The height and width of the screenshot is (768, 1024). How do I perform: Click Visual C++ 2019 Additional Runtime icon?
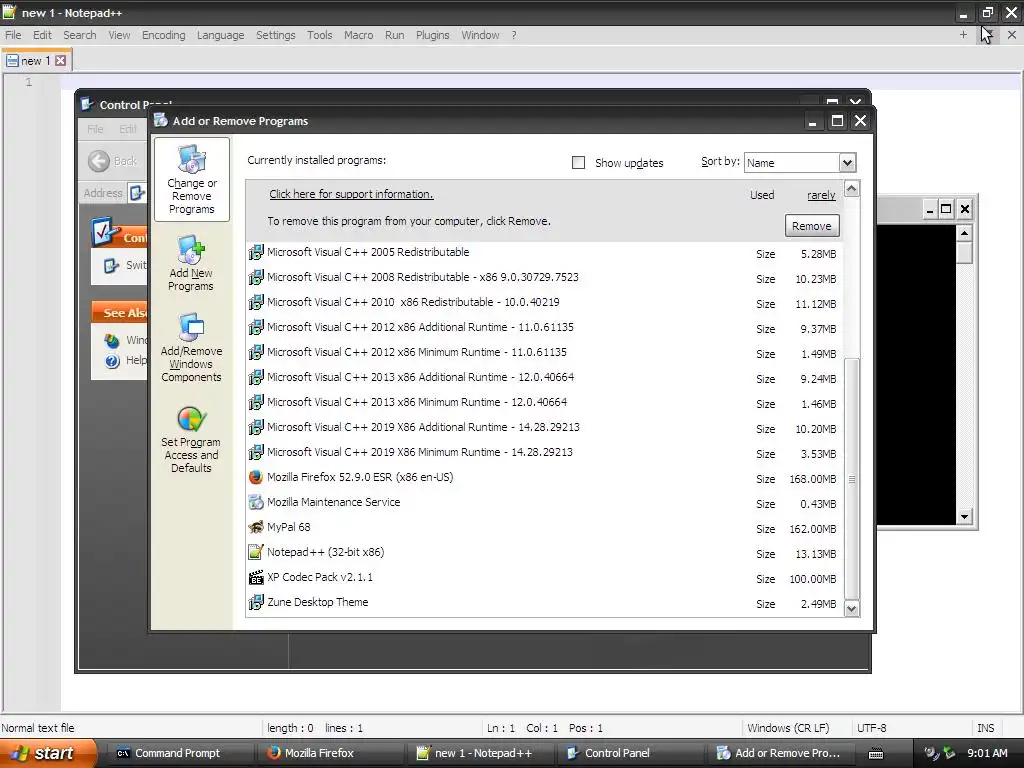[x=256, y=427]
